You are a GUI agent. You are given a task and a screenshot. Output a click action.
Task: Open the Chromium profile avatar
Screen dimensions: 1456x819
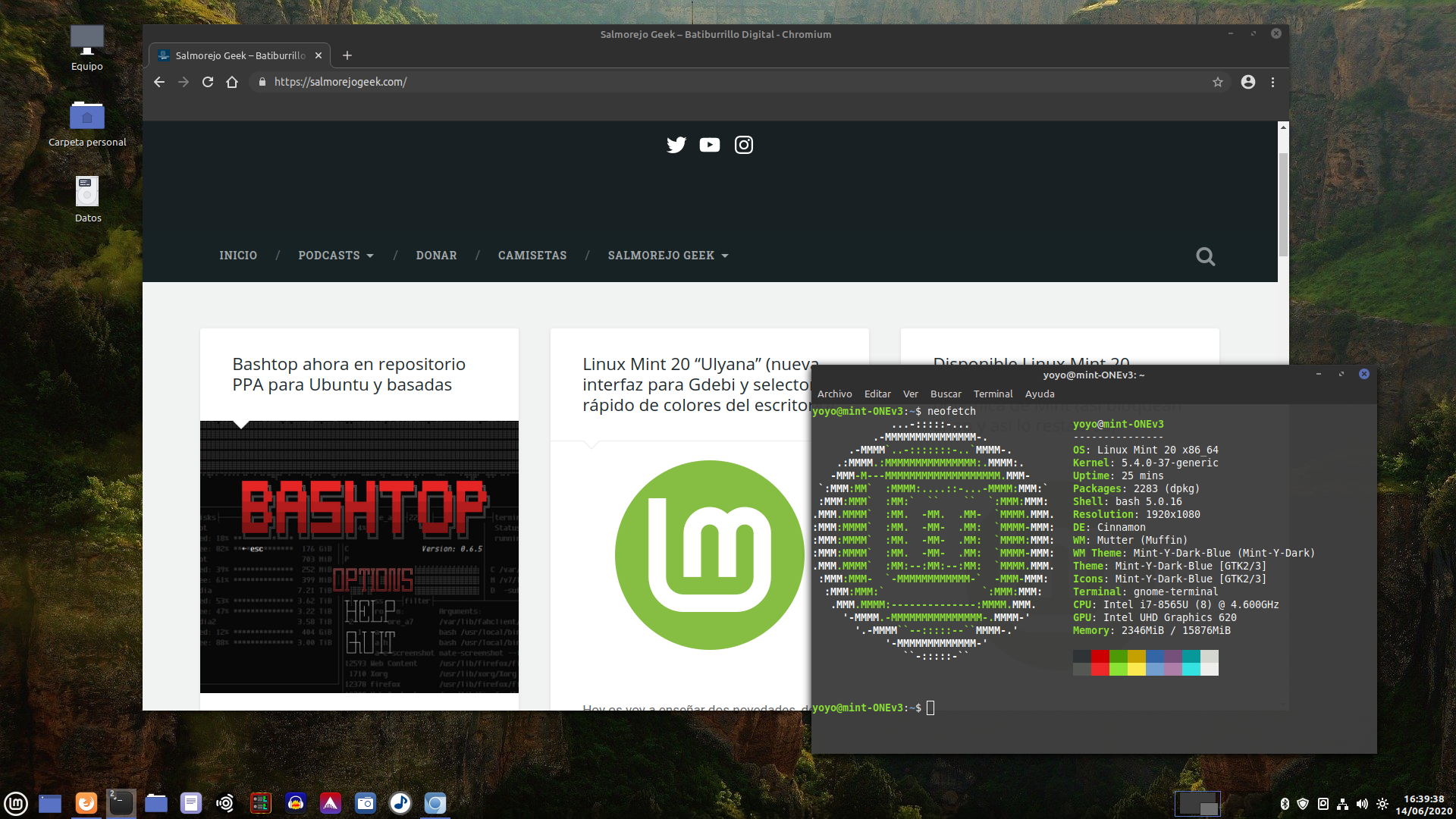click(1248, 82)
